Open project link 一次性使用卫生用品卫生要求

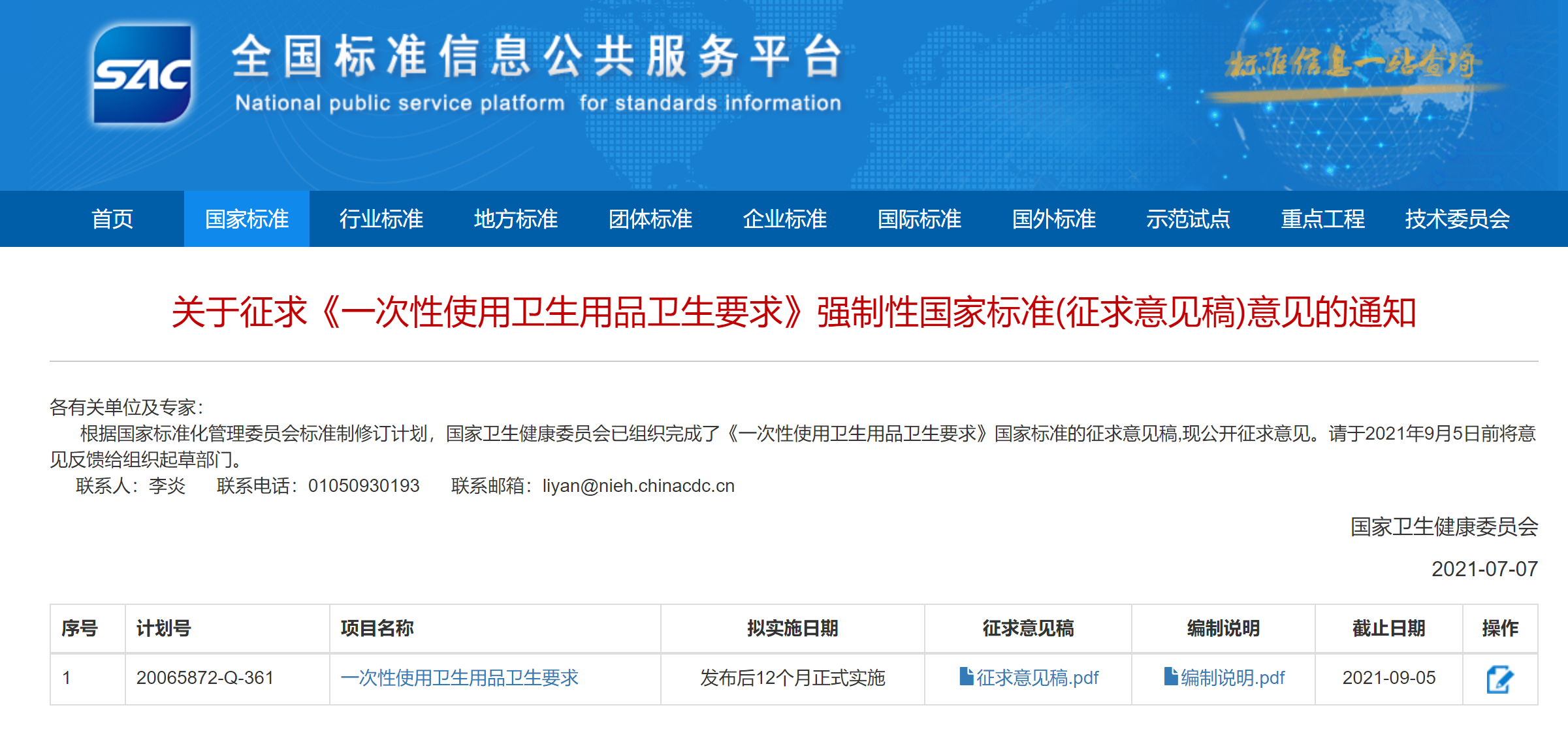click(460, 678)
